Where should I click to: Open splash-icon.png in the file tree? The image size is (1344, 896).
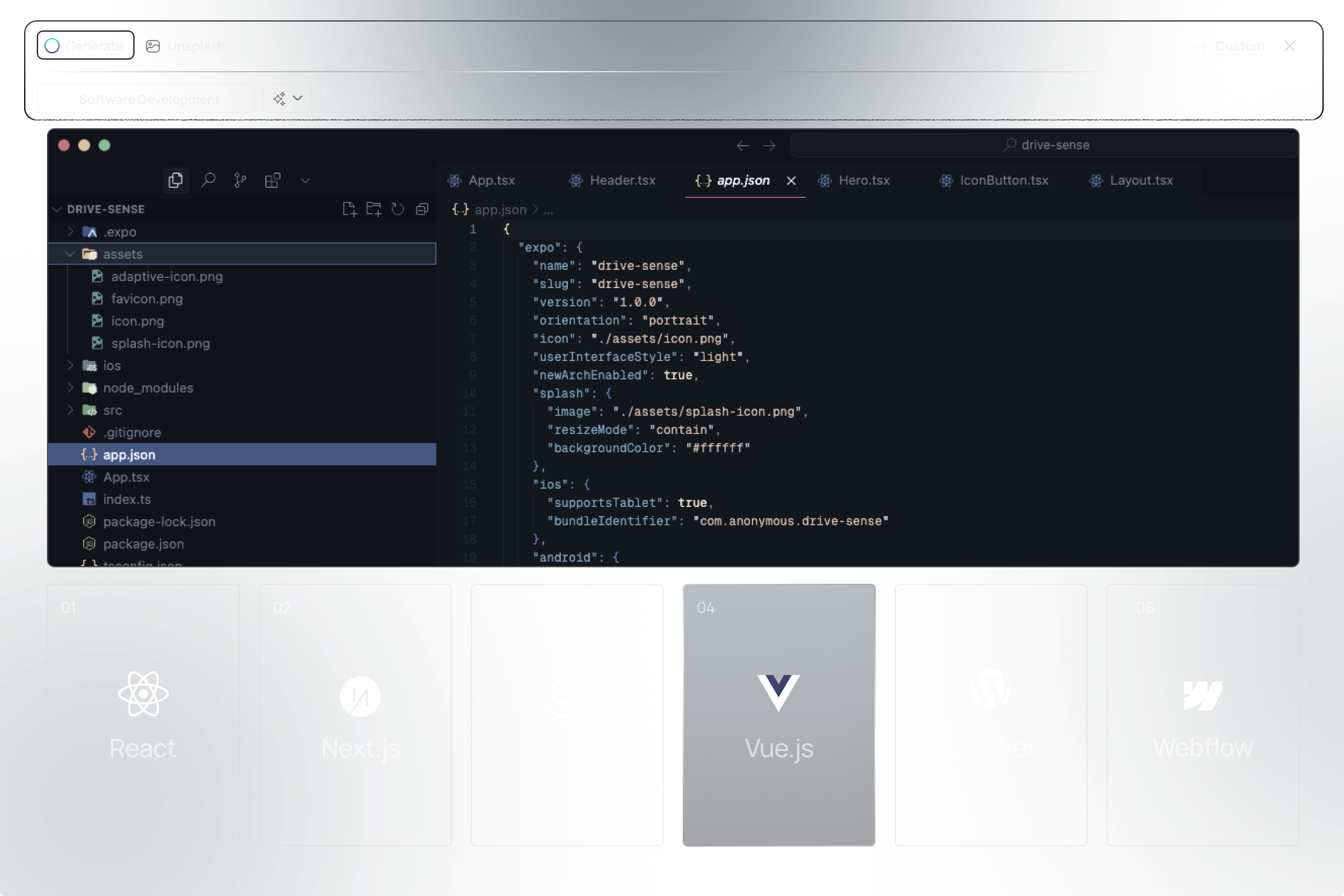pos(160,343)
